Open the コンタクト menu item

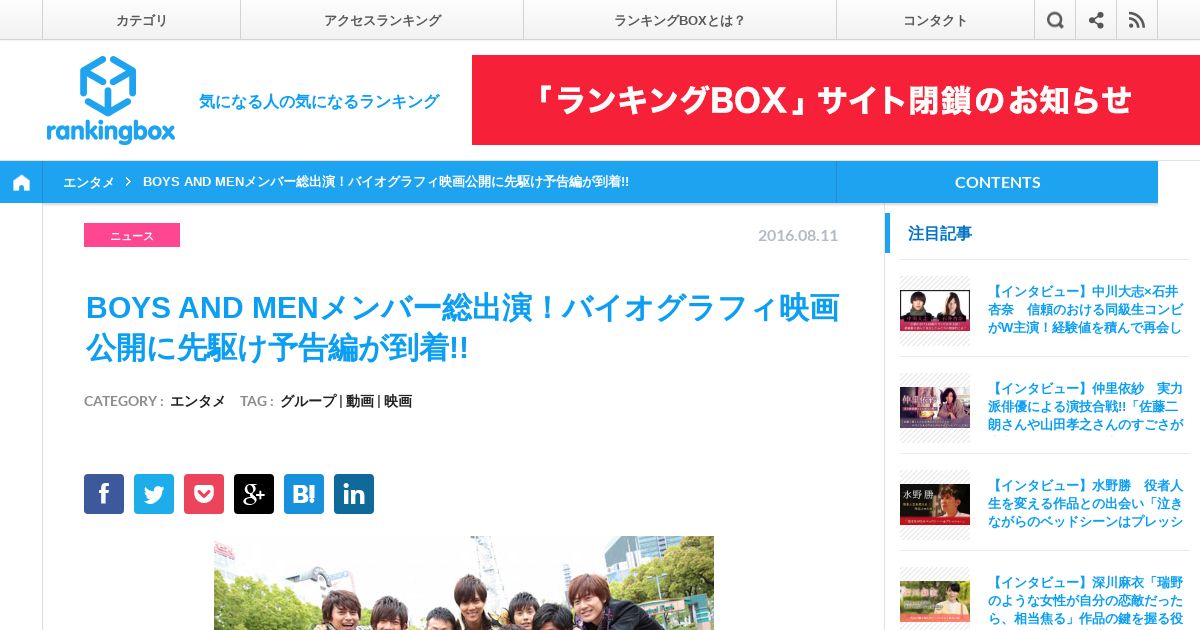[935, 20]
